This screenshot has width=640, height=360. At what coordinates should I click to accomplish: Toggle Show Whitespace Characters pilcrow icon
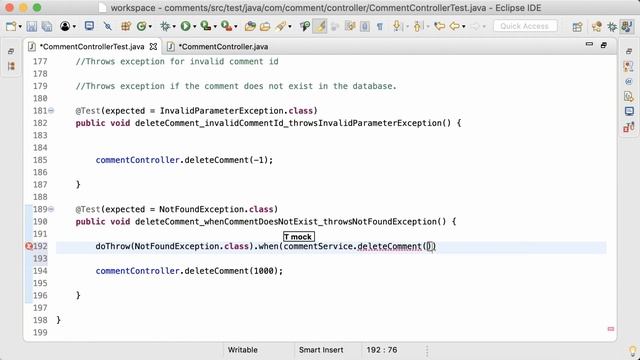[380, 27]
